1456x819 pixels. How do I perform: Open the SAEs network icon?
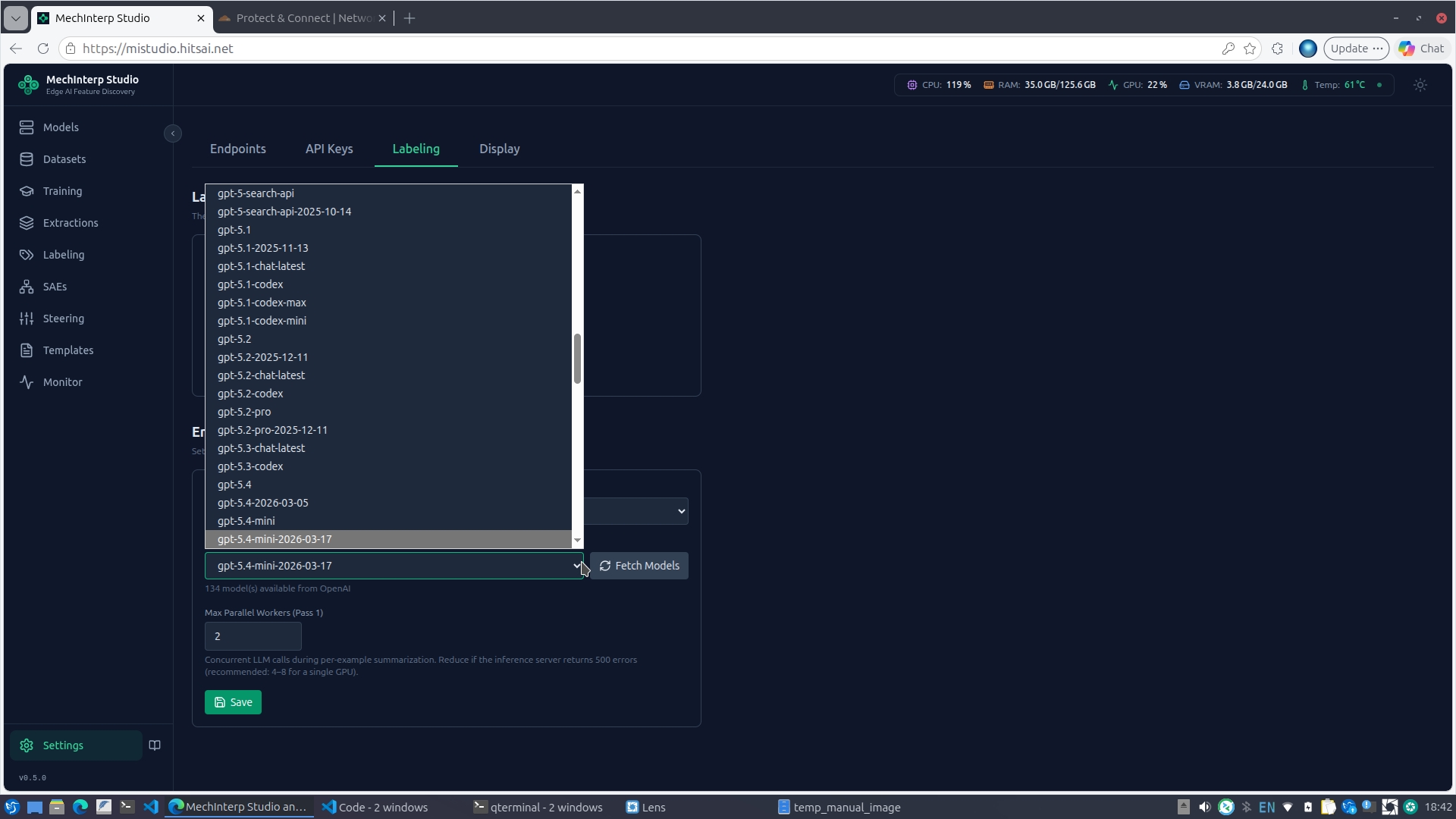coord(27,287)
